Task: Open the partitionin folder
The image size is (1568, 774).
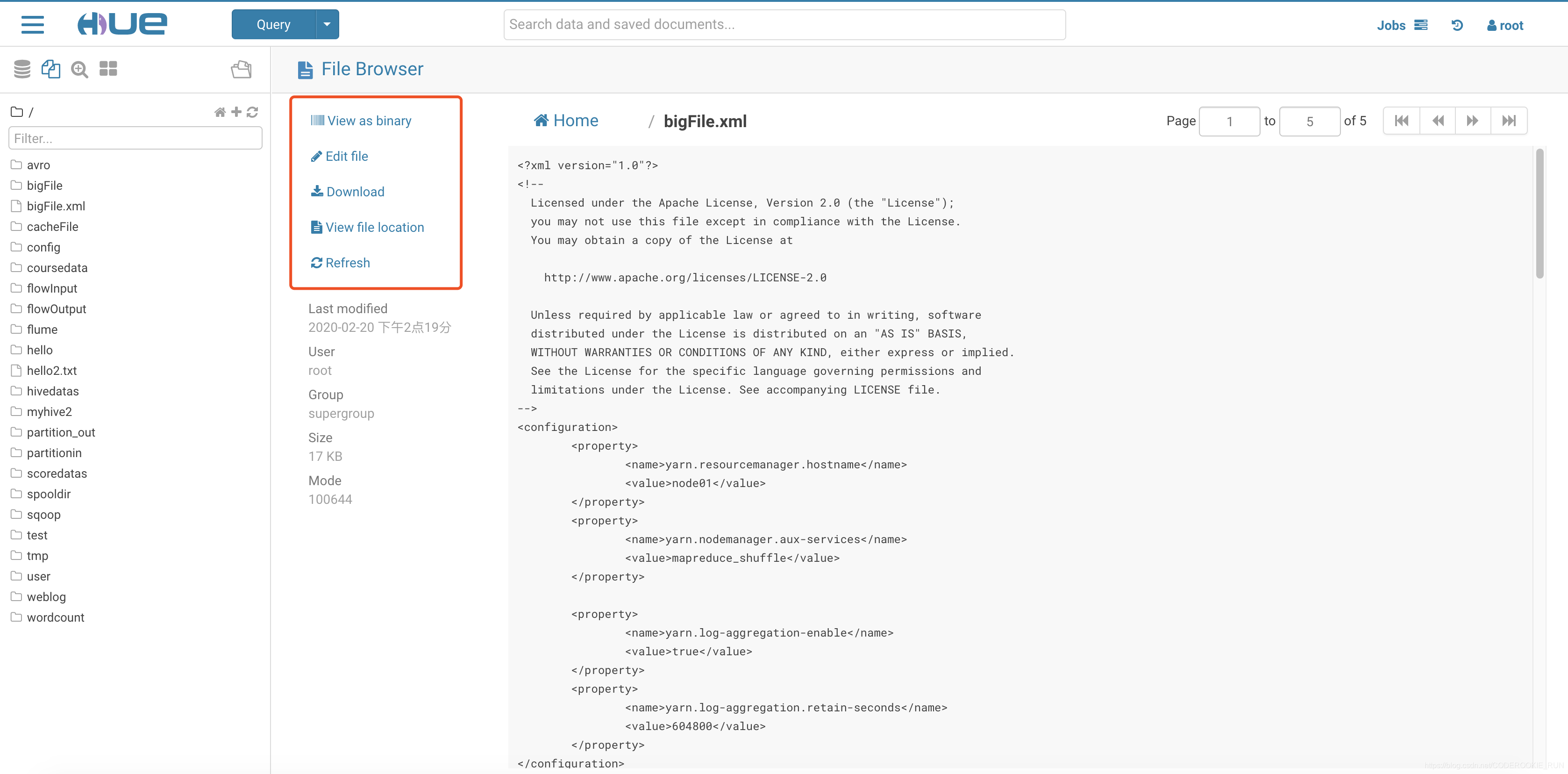Action: point(54,453)
